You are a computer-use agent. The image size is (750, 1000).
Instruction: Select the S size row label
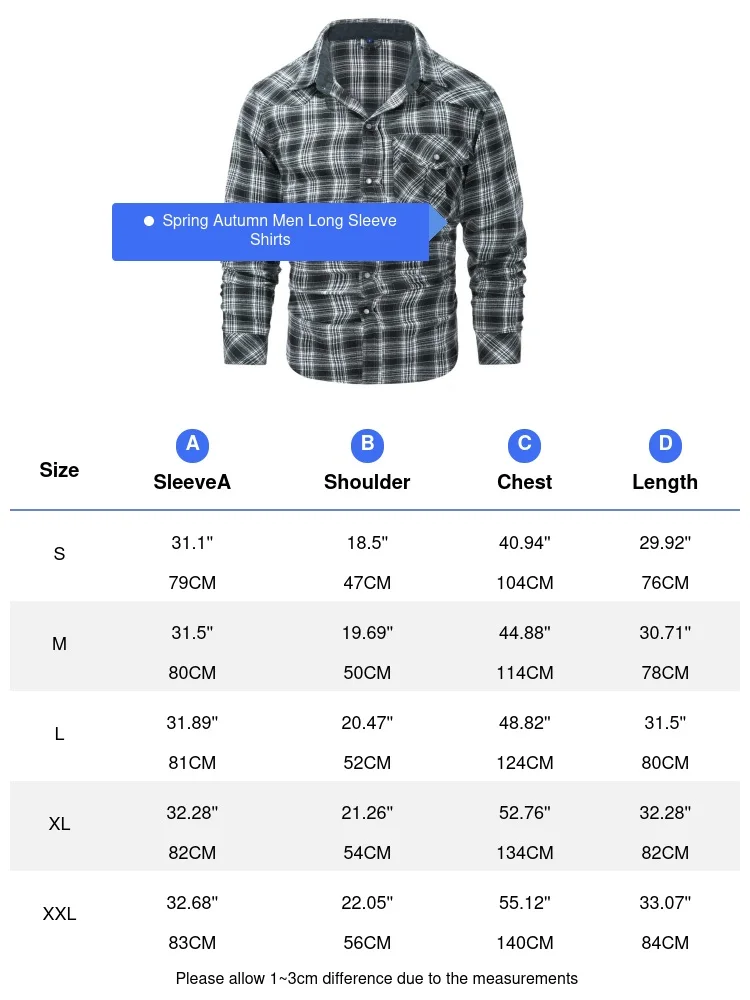point(59,554)
